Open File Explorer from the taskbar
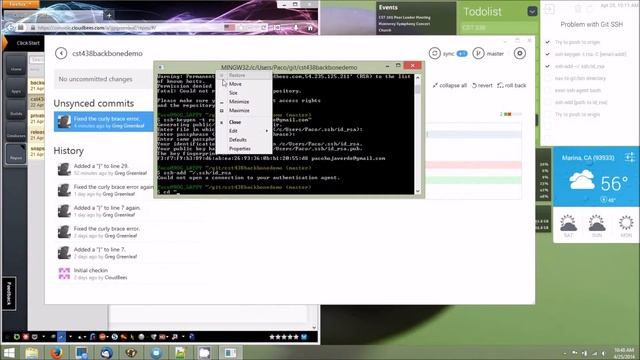This screenshot has height=360, width=640. (x=31, y=353)
